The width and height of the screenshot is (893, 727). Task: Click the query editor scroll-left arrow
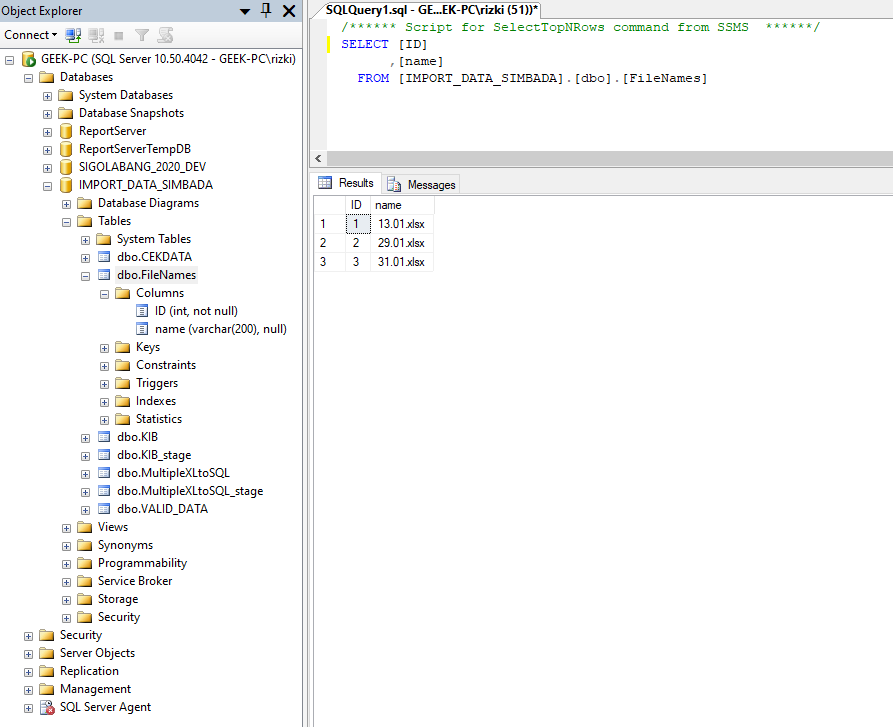(x=318, y=159)
